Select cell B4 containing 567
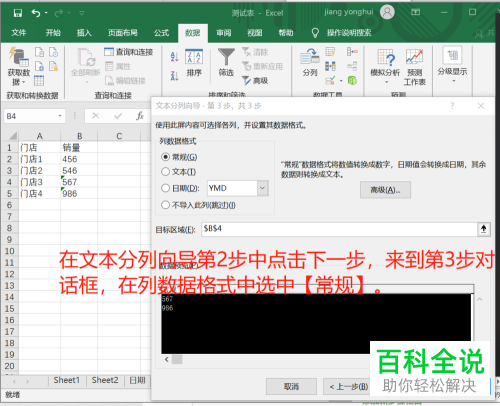This screenshot has height=406, width=500. (x=79, y=182)
